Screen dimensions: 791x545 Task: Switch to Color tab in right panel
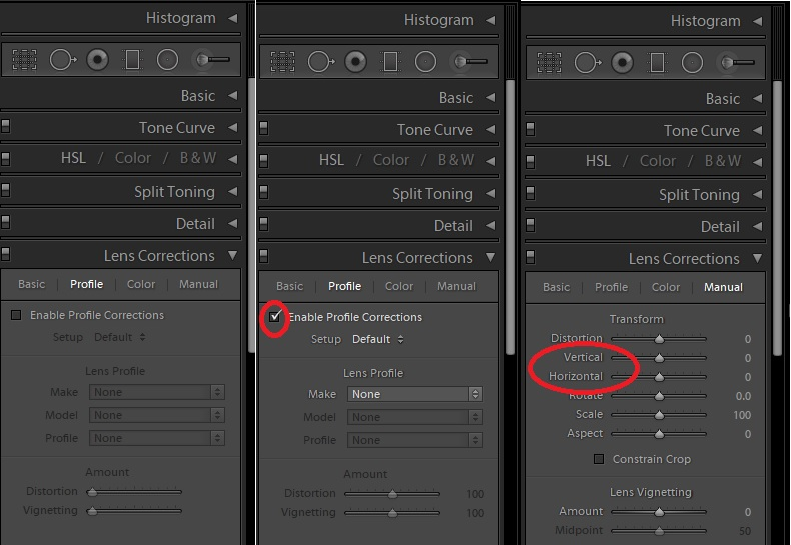tap(666, 287)
